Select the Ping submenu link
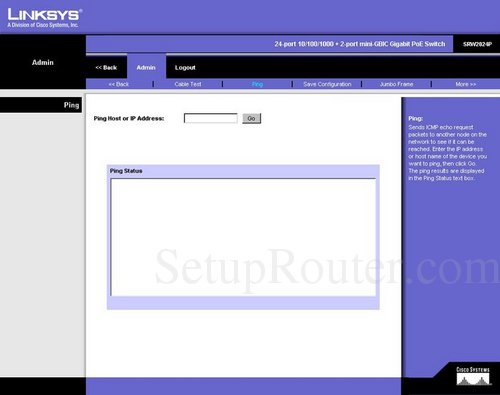The height and width of the screenshot is (395, 500). [257, 84]
